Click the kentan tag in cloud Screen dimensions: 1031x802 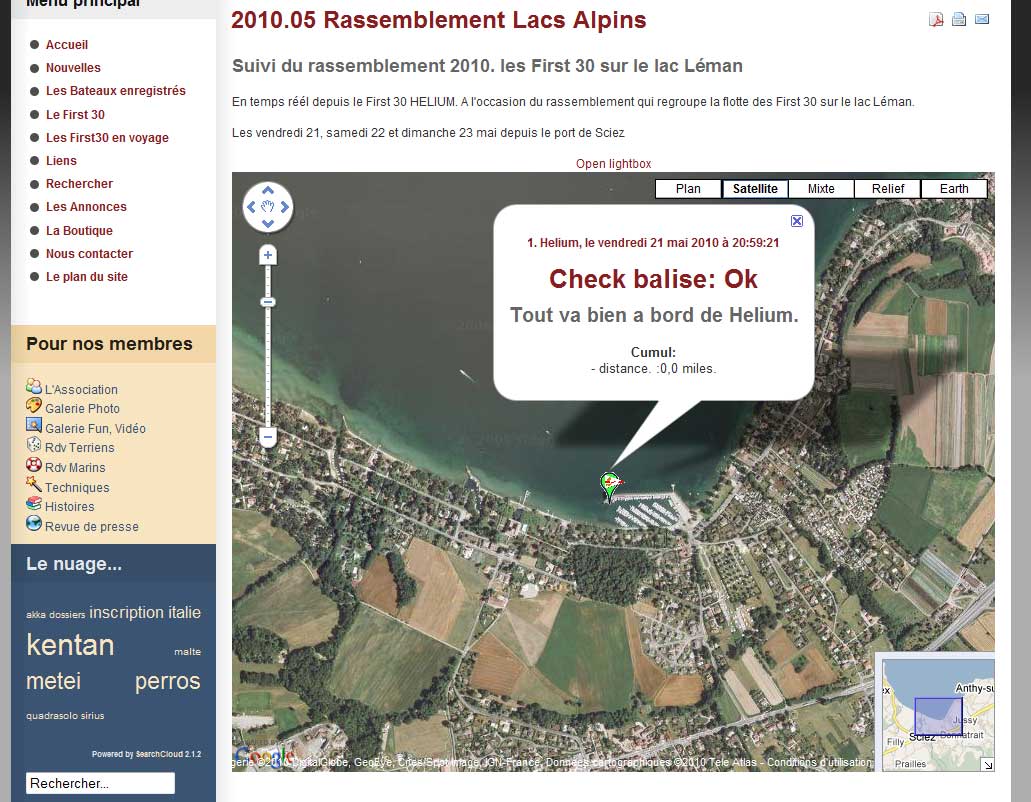coord(70,645)
